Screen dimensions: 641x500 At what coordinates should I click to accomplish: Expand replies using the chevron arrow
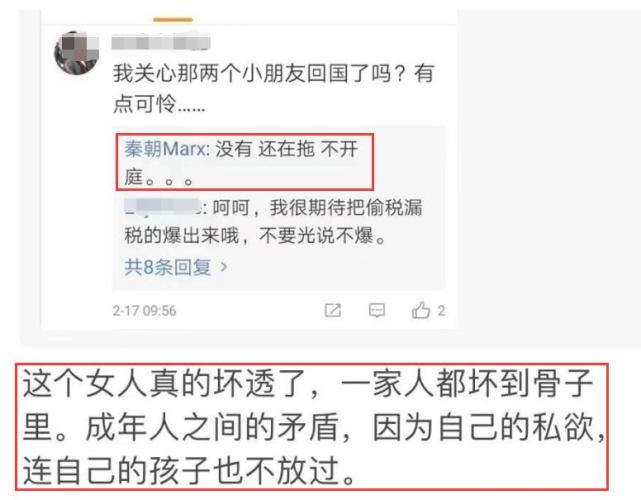pos(224,267)
